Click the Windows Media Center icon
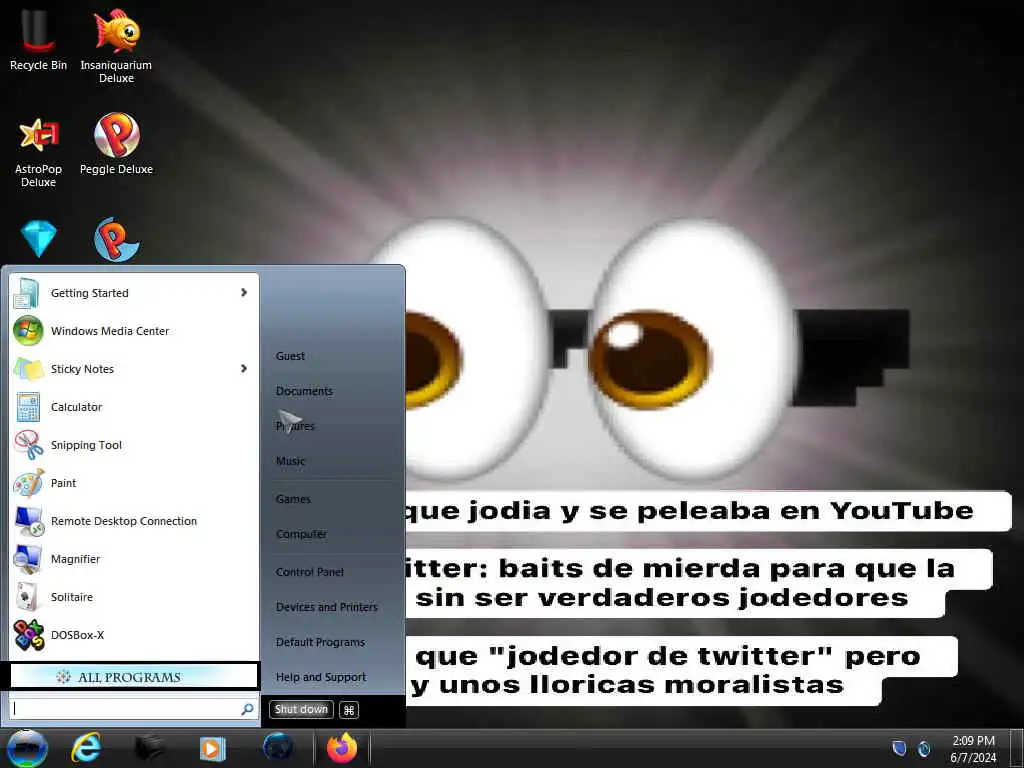The image size is (1024, 768). (28, 330)
